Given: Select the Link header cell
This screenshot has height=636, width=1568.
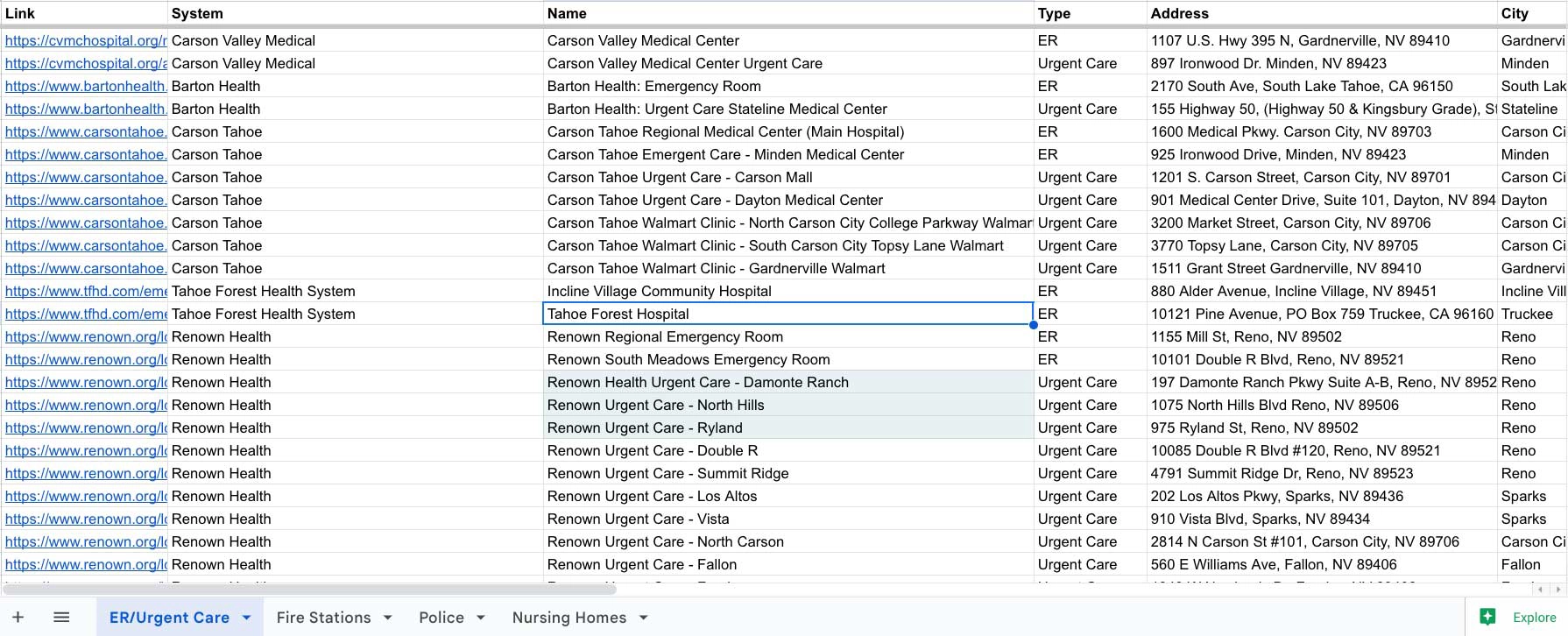Looking at the screenshot, I should (84, 13).
